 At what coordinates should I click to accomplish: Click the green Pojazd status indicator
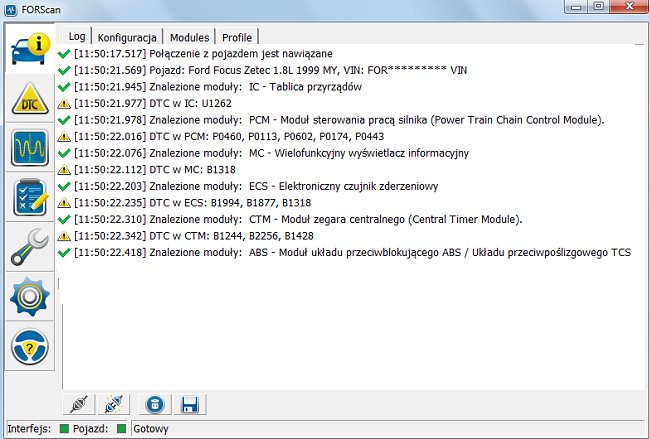click(121, 429)
